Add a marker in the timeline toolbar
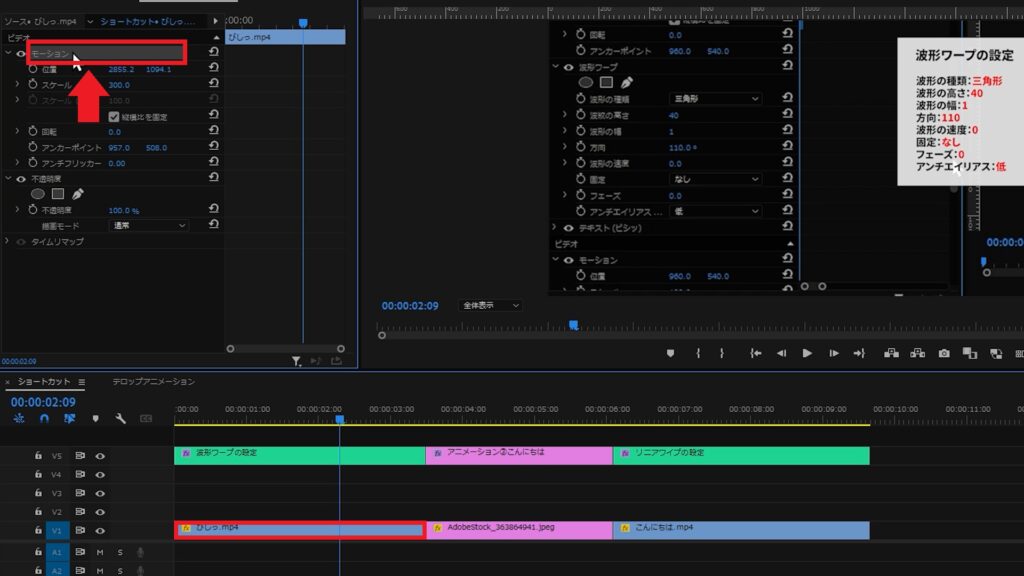This screenshot has height=576, width=1024. pyautogui.click(x=95, y=419)
